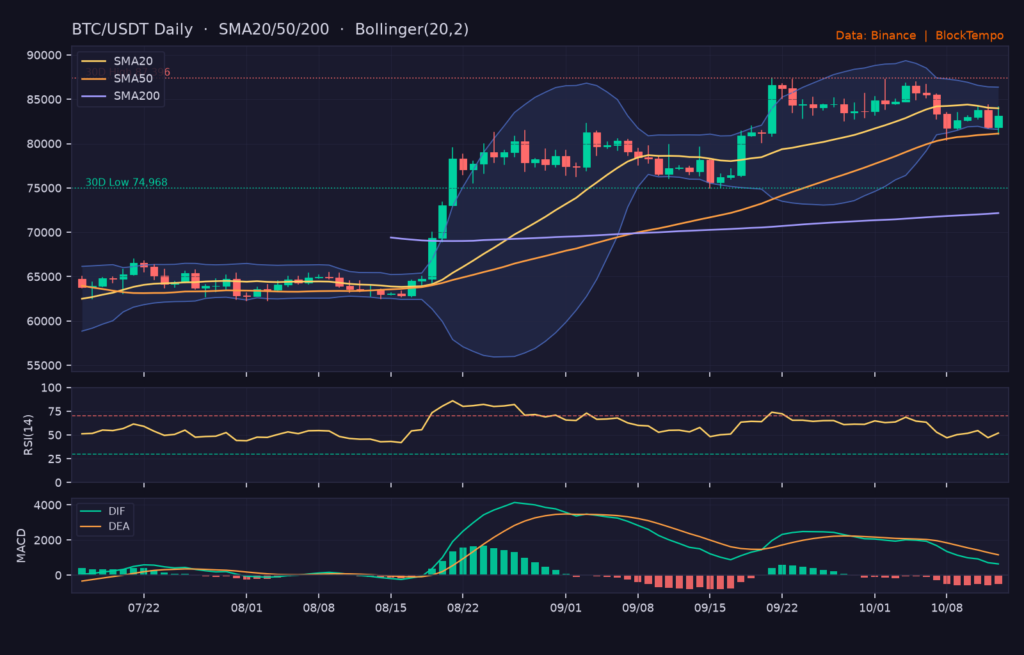
Task: Click the SMA50 legend label
Action: [133, 78]
